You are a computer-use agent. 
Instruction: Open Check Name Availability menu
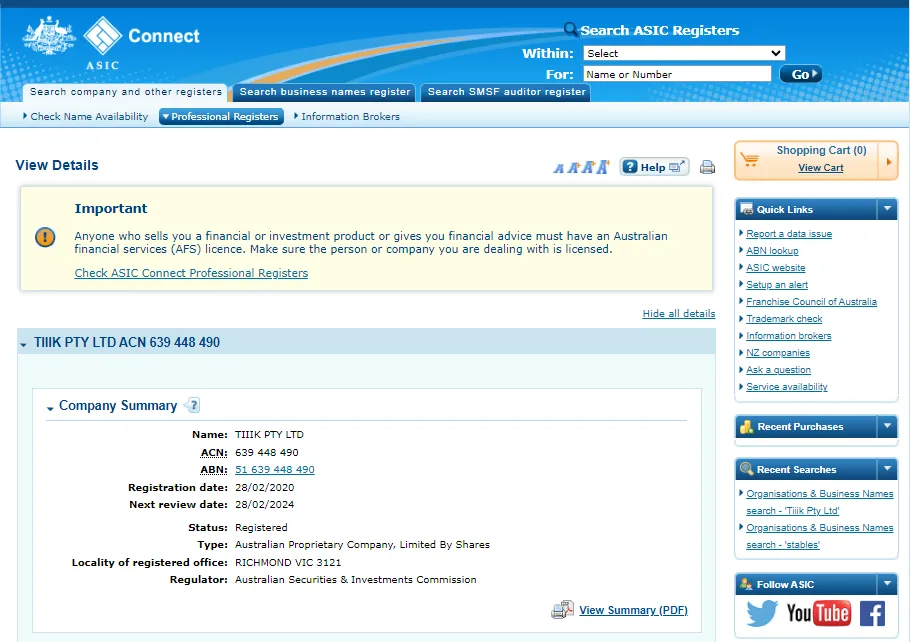click(85, 117)
